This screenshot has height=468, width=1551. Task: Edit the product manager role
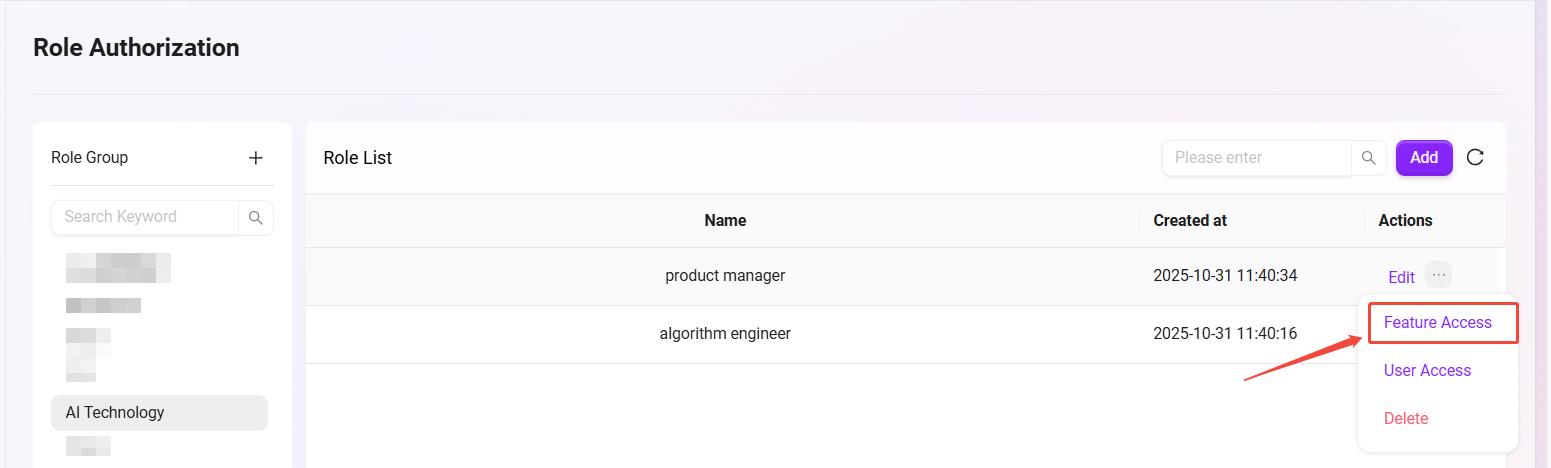(1401, 277)
